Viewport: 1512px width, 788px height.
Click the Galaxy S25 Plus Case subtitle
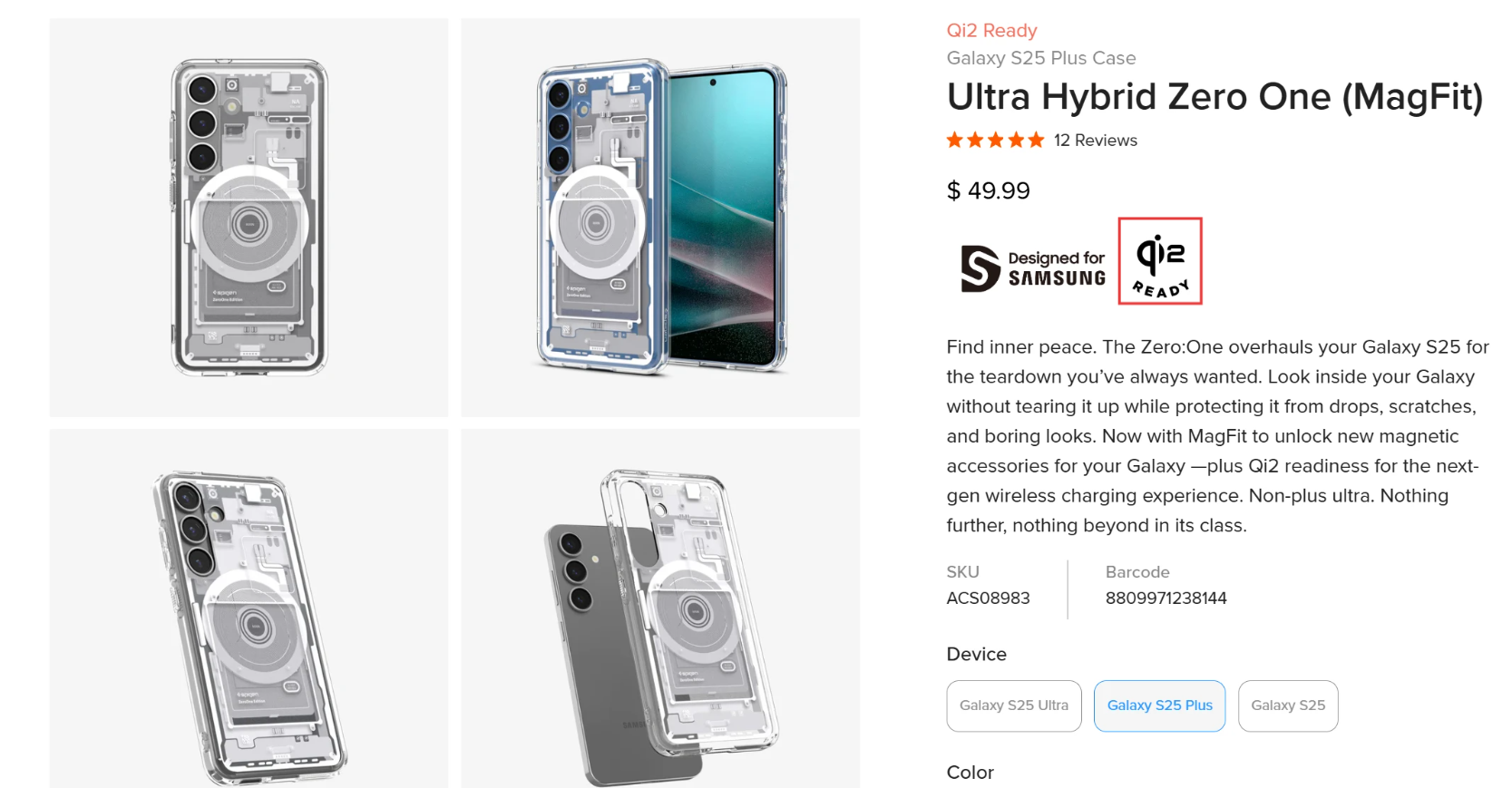(x=1041, y=58)
